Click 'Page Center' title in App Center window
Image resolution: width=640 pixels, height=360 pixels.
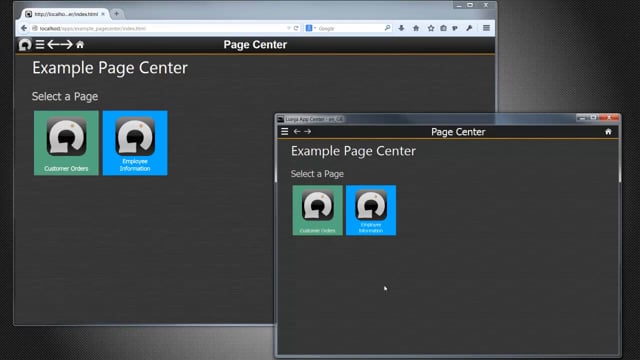click(x=458, y=132)
